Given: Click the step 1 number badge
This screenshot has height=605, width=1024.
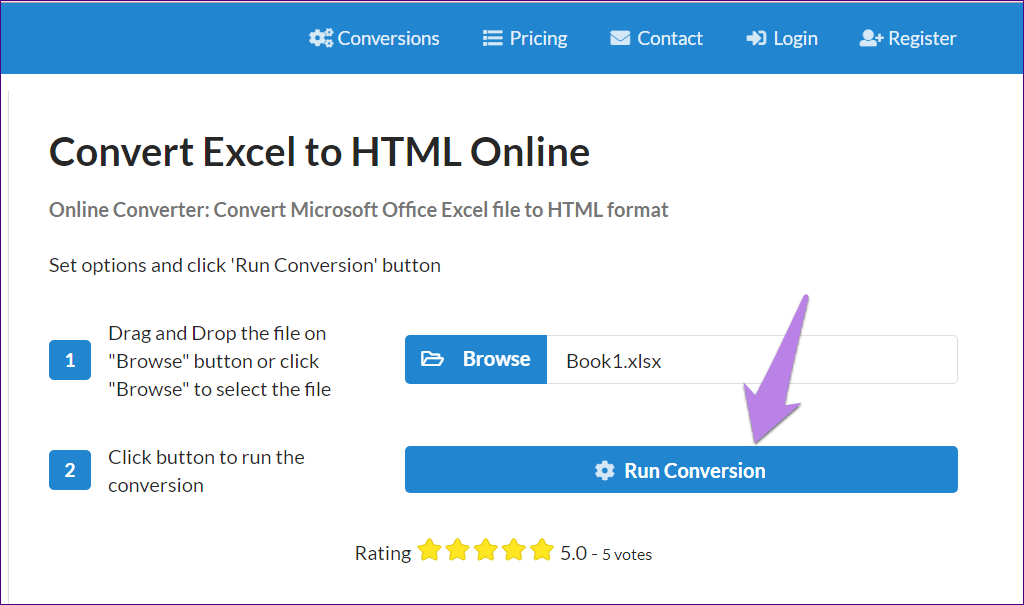Looking at the screenshot, I should pos(70,360).
